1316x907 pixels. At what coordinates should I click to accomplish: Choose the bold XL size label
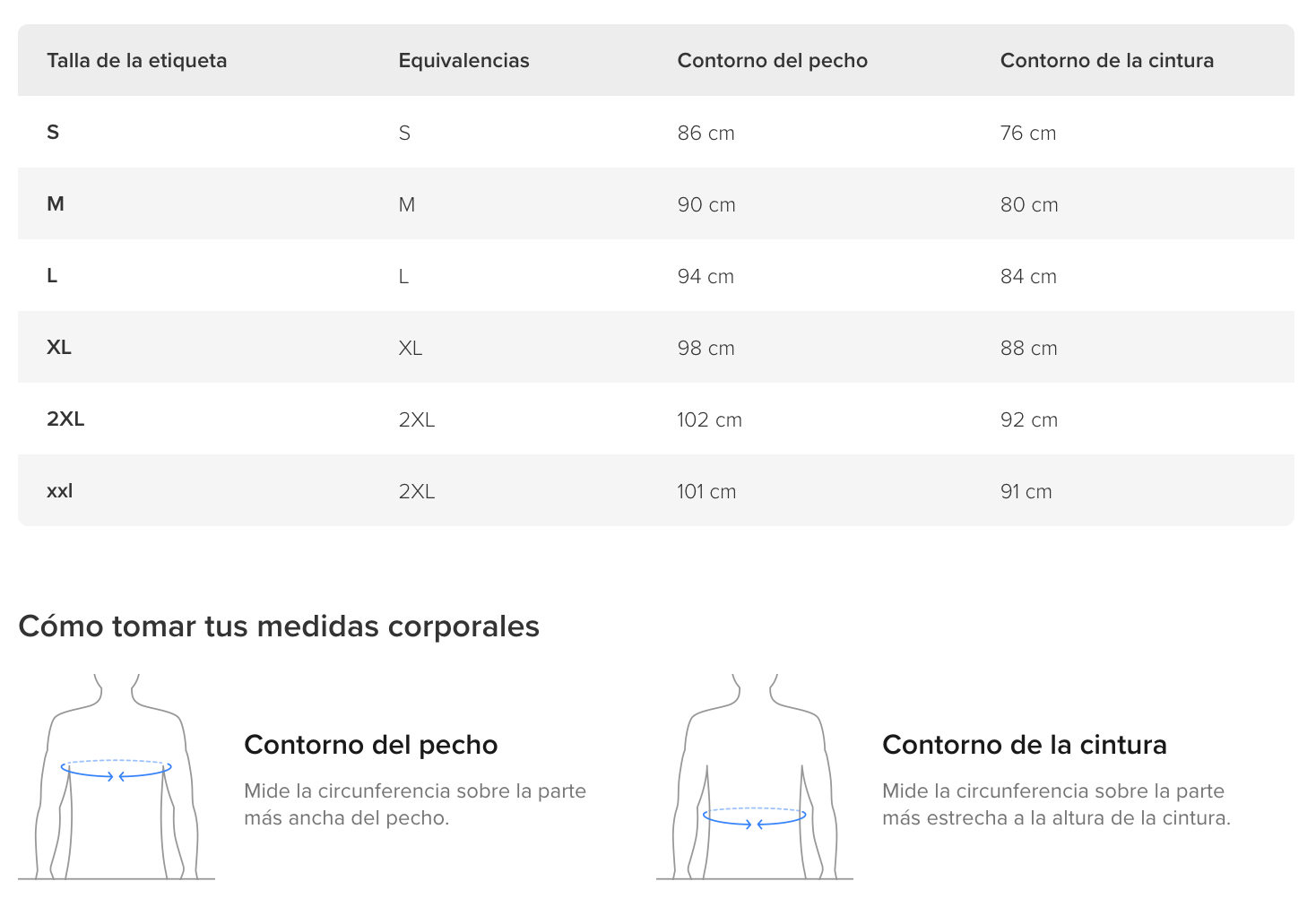(59, 347)
